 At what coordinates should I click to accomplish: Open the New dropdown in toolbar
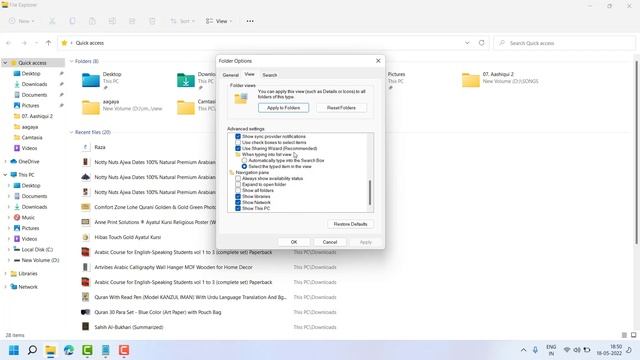[x=22, y=21]
